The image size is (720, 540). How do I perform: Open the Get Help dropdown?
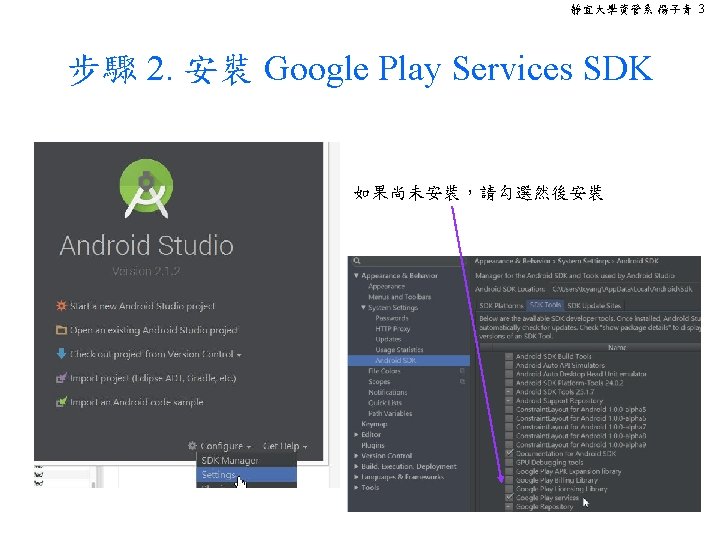click(285, 446)
